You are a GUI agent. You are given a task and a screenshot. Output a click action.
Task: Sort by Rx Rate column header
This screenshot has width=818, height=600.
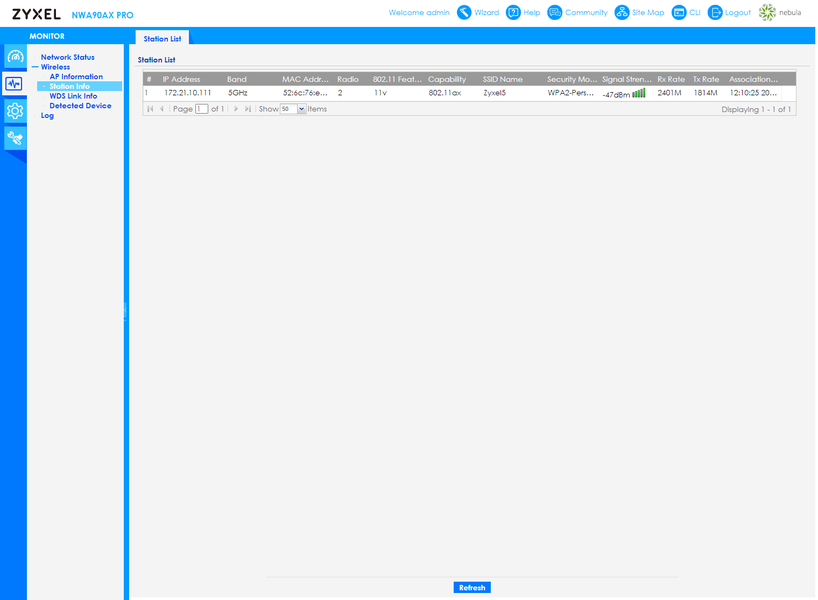tap(671, 79)
